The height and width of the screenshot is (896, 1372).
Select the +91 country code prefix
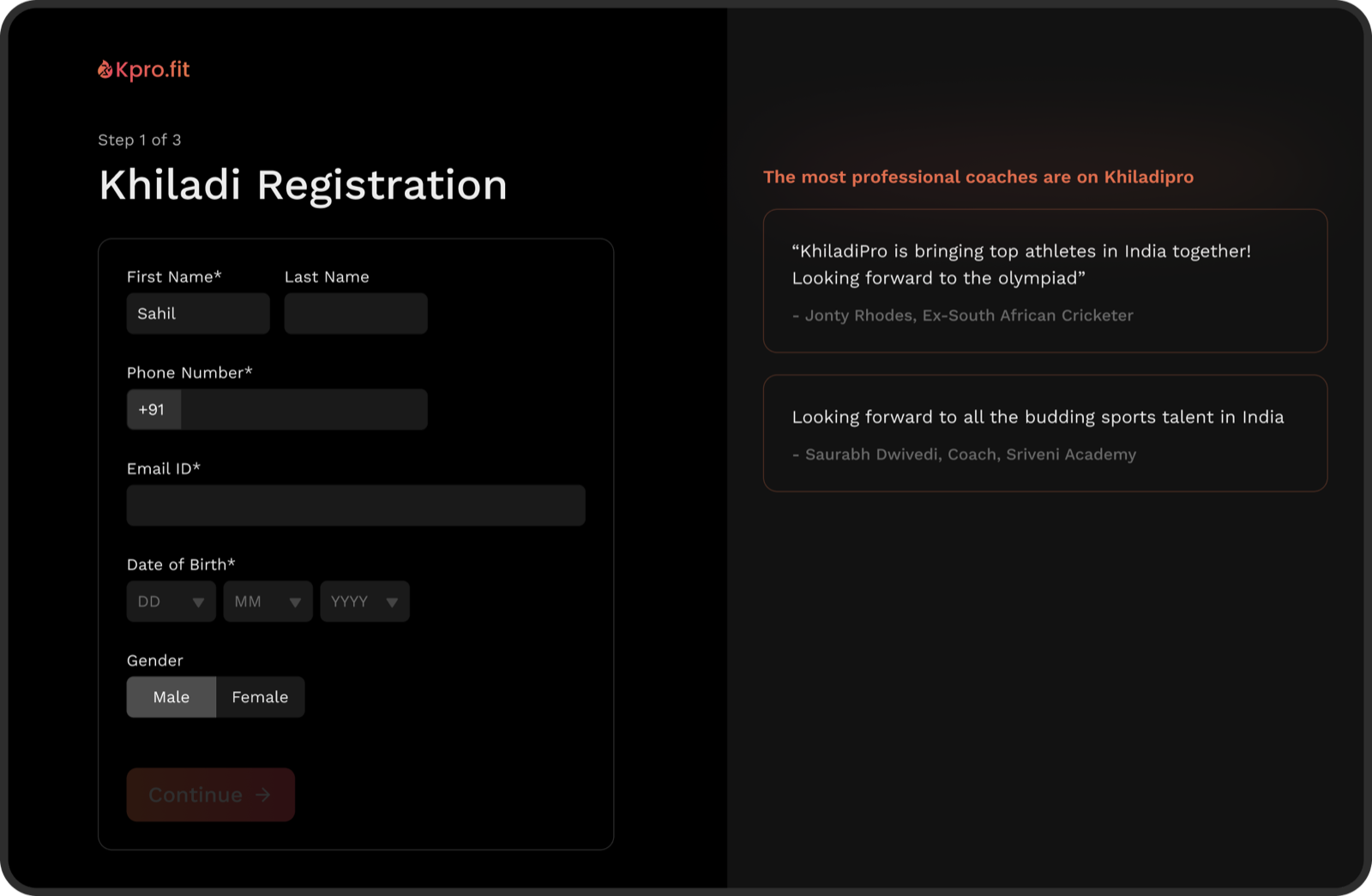coord(153,410)
